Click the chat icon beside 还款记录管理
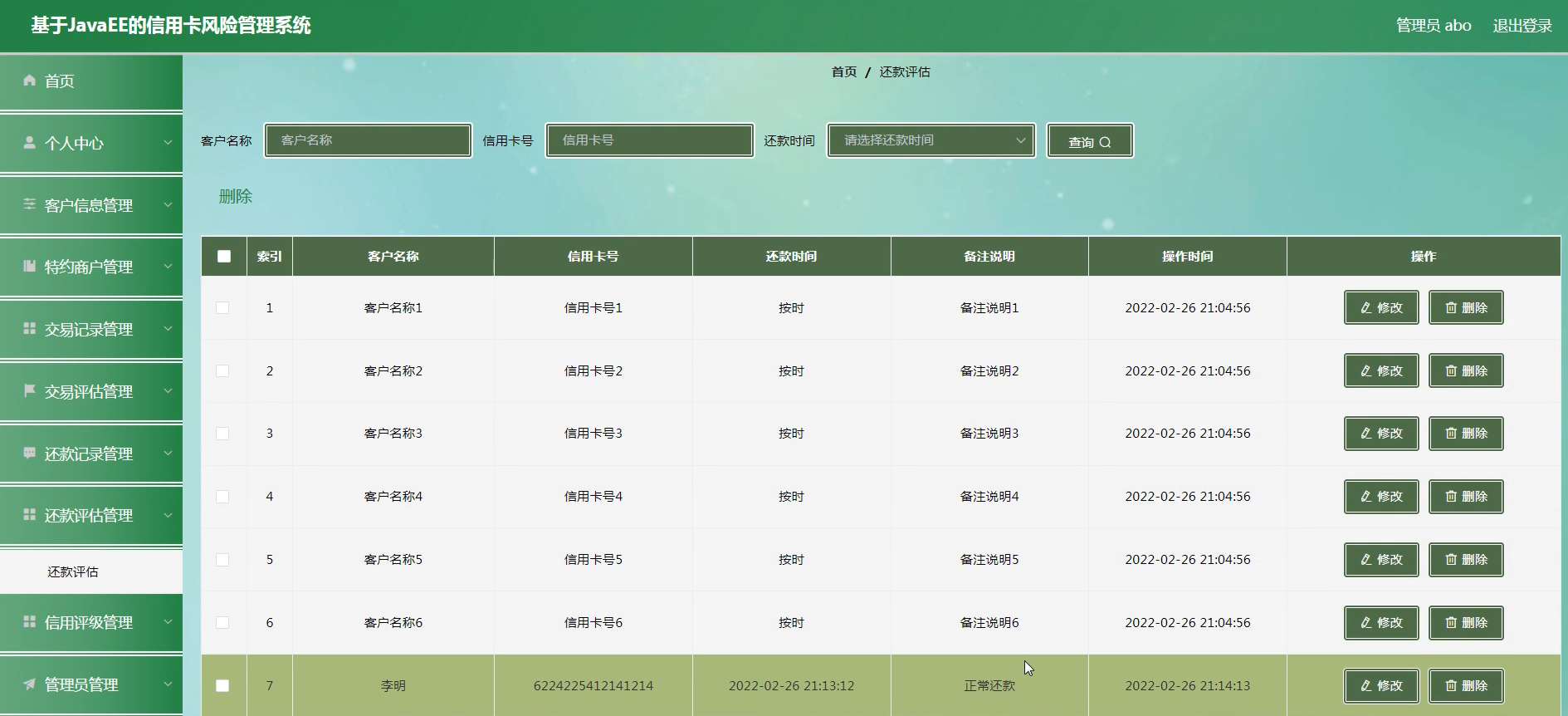Screen dimensions: 1568x716 click(x=30, y=453)
